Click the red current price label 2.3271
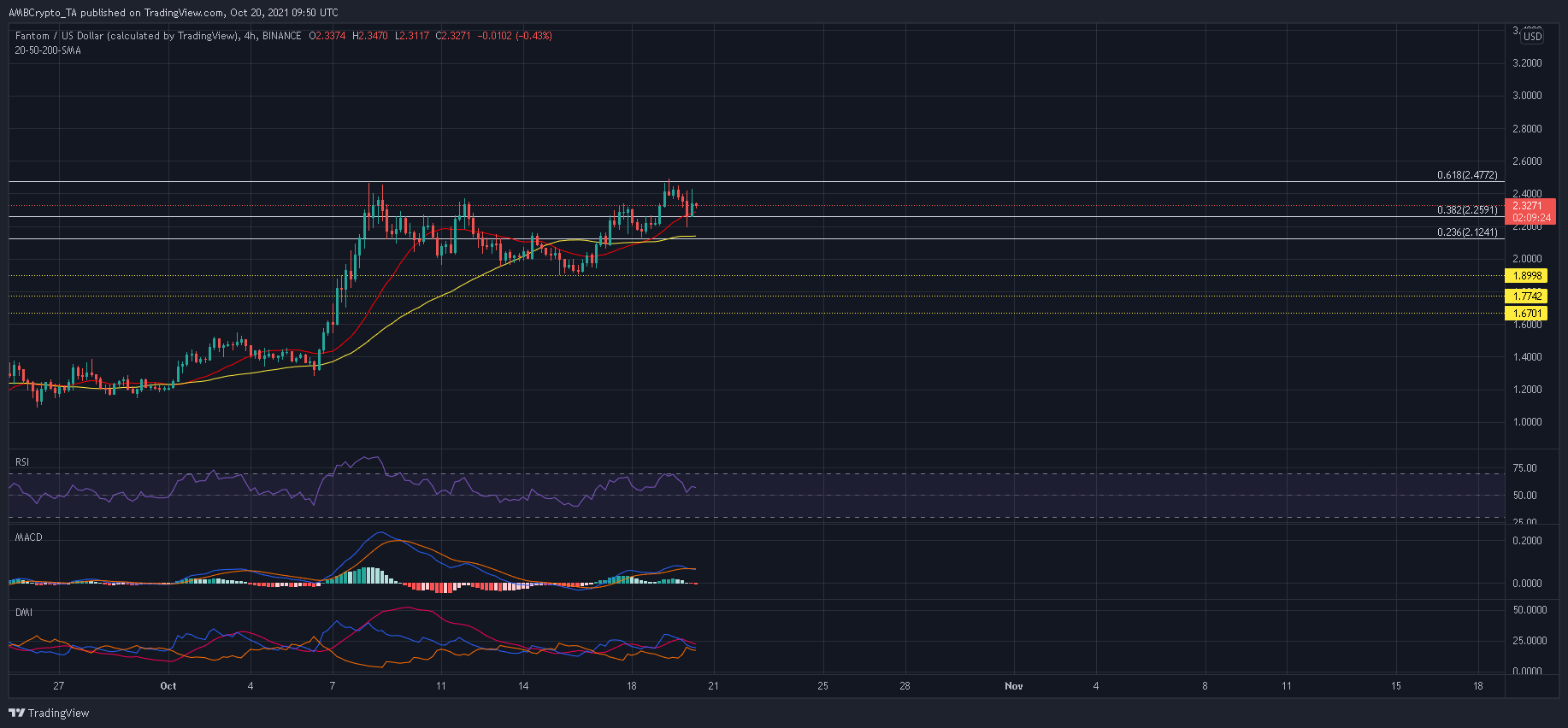Image resolution: width=1568 pixels, height=728 pixels. [1527, 206]
